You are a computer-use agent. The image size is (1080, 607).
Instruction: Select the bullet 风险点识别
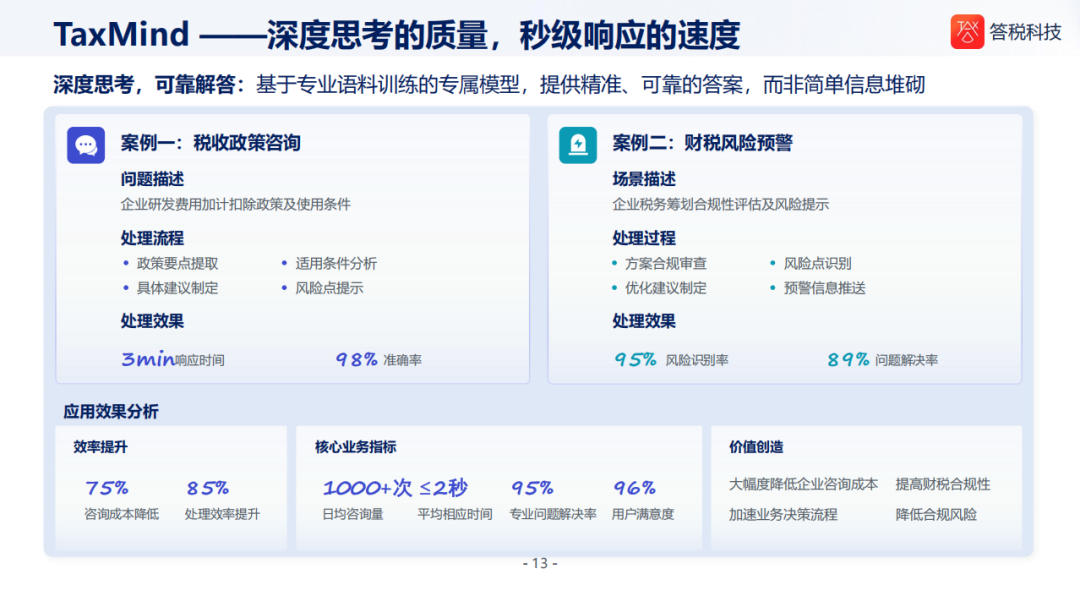pos(818,263)
